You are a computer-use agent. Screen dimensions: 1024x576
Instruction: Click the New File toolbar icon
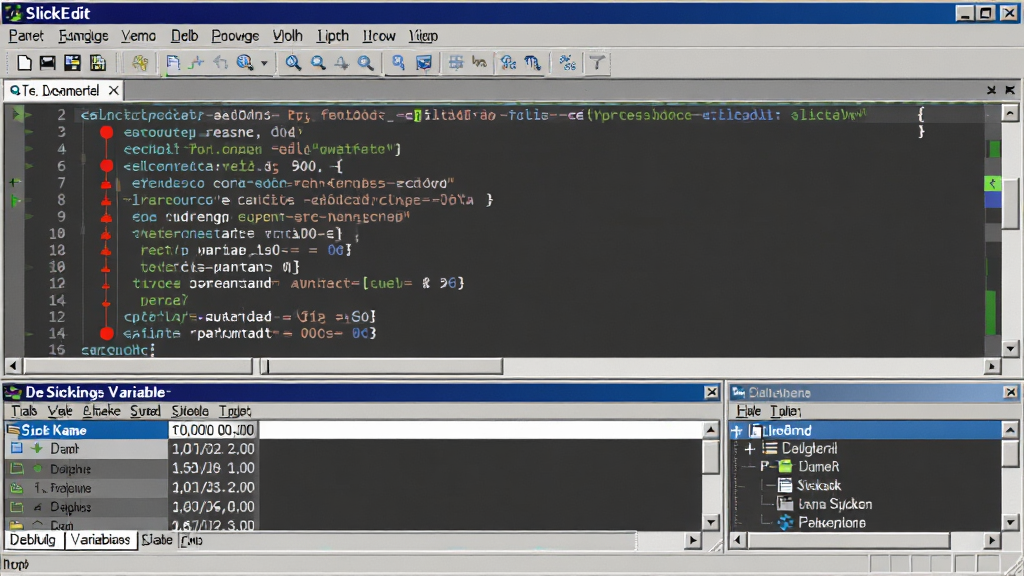(24, 63)
